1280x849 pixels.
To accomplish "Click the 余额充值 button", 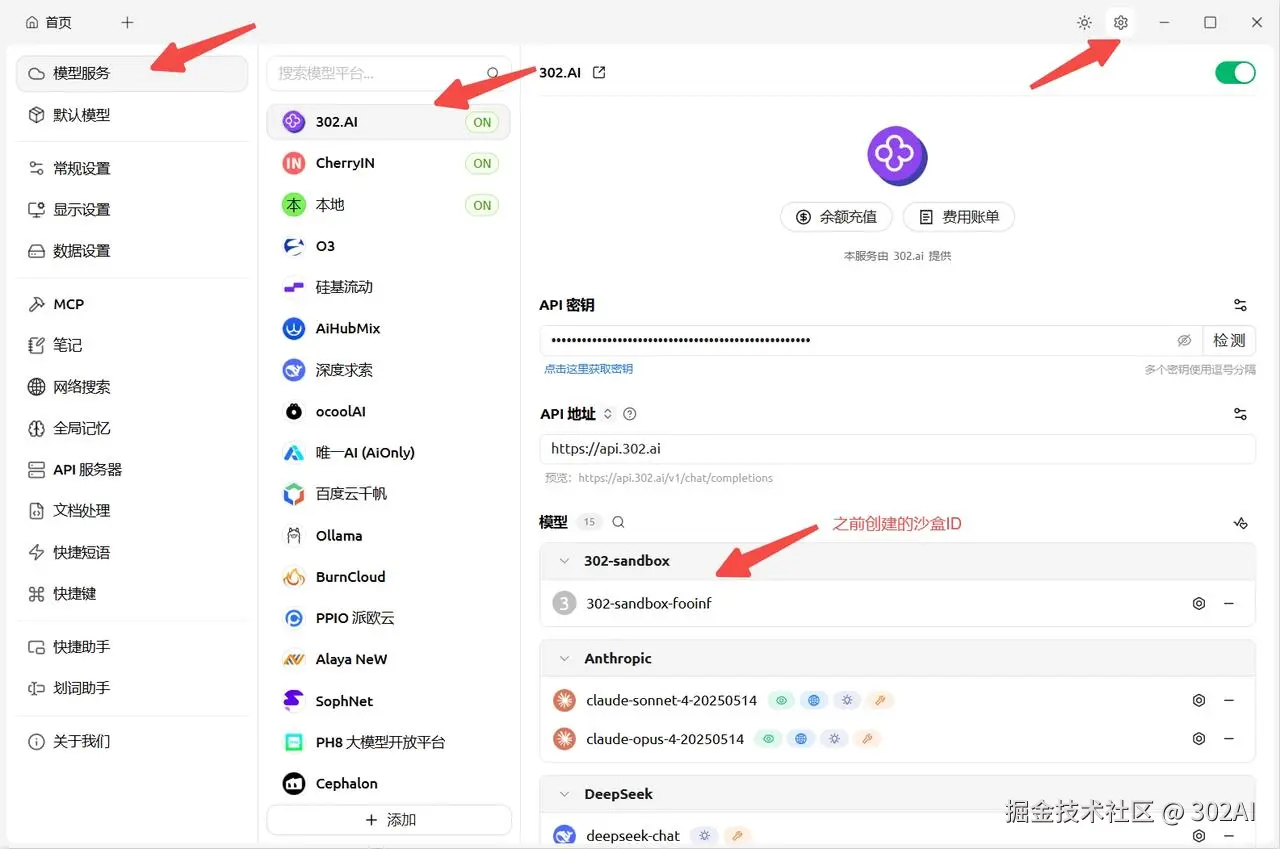I will coord(836,217).
